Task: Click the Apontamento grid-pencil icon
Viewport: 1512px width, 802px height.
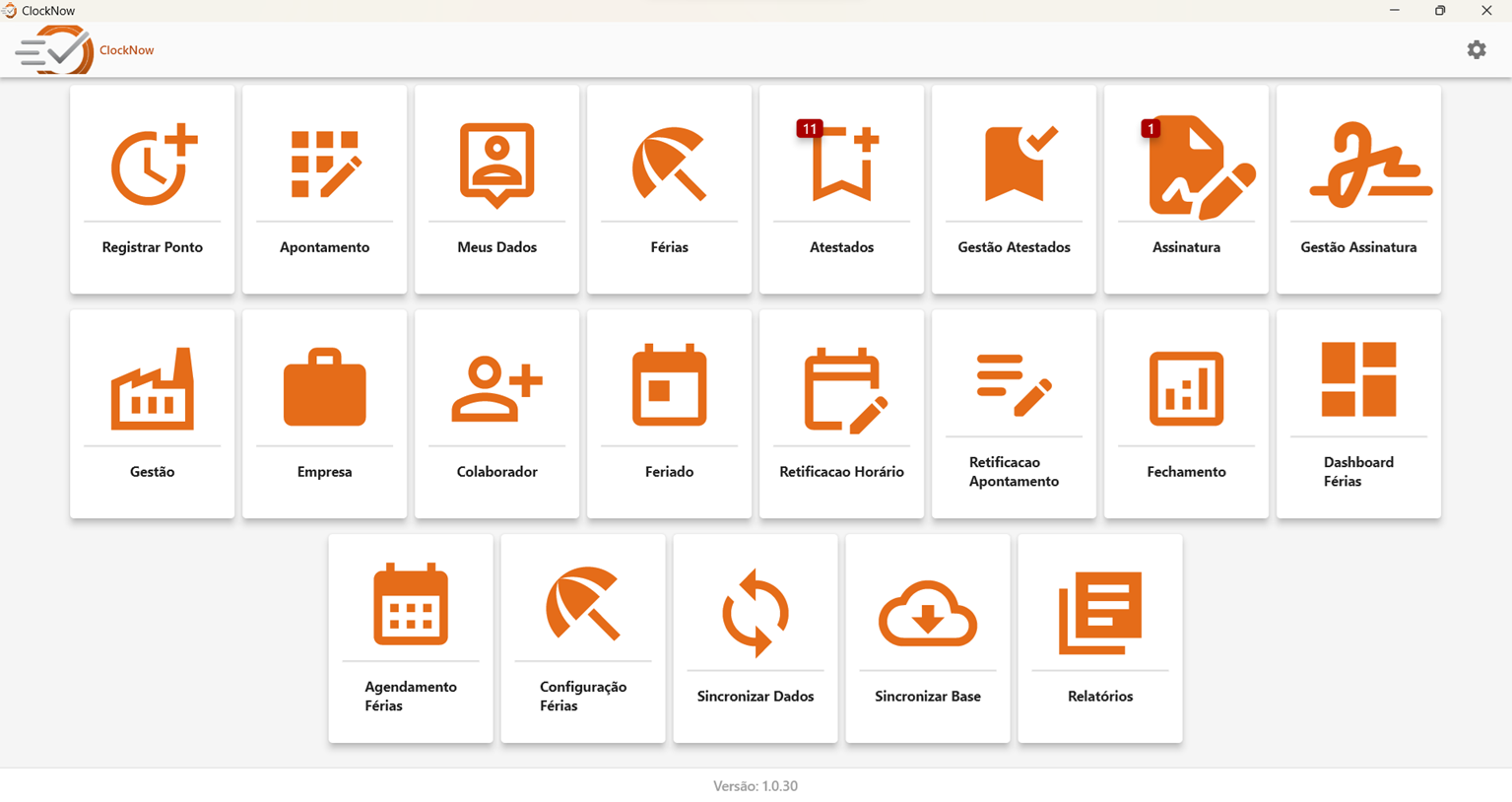Action: coord(325,166)
